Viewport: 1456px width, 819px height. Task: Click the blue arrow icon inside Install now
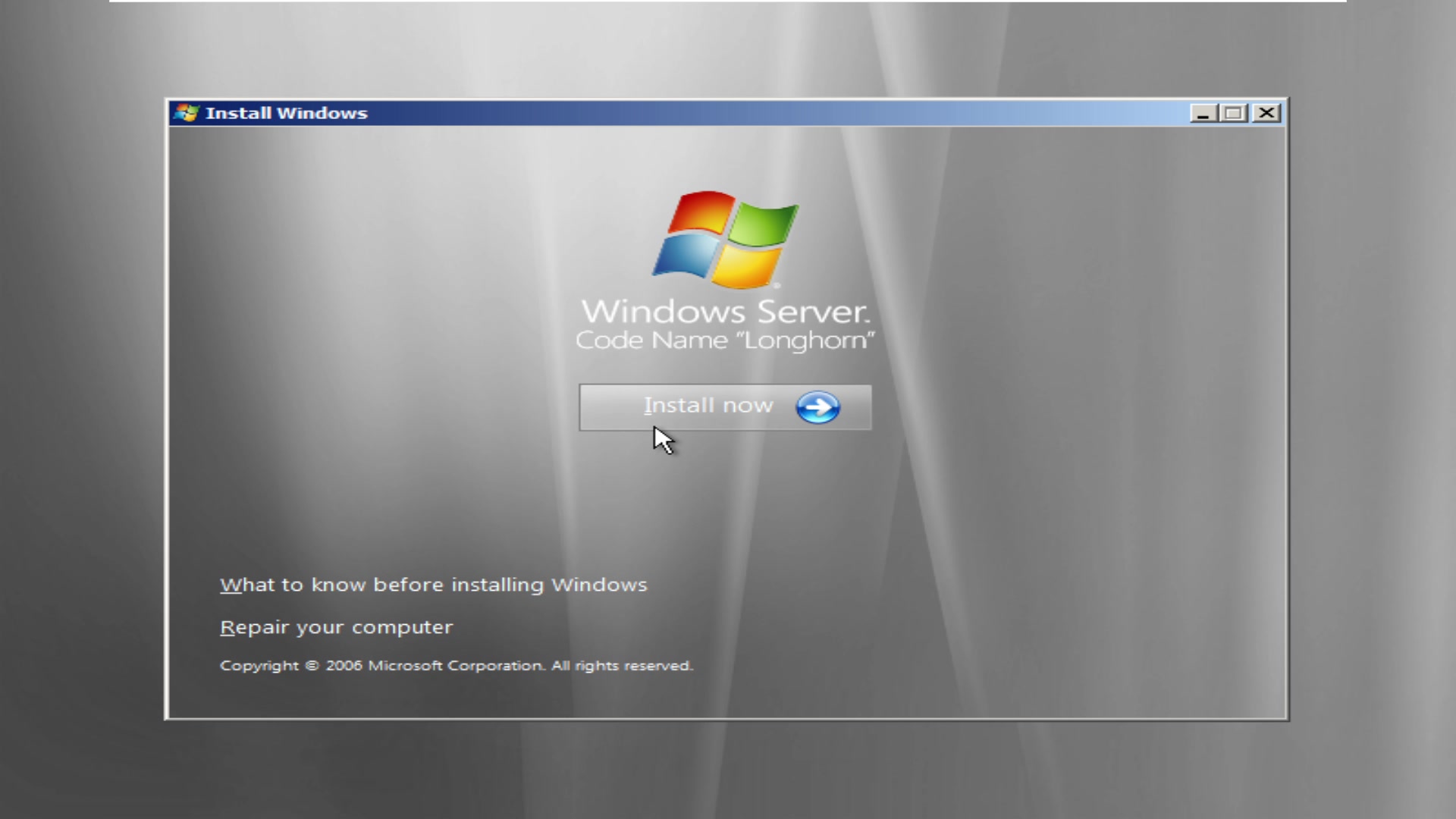[x=817, y=407]
